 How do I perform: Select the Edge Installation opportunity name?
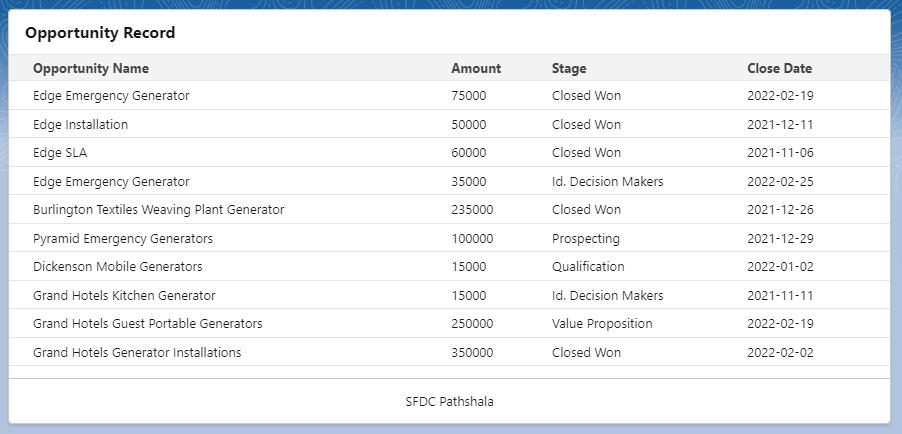[80, 125]
